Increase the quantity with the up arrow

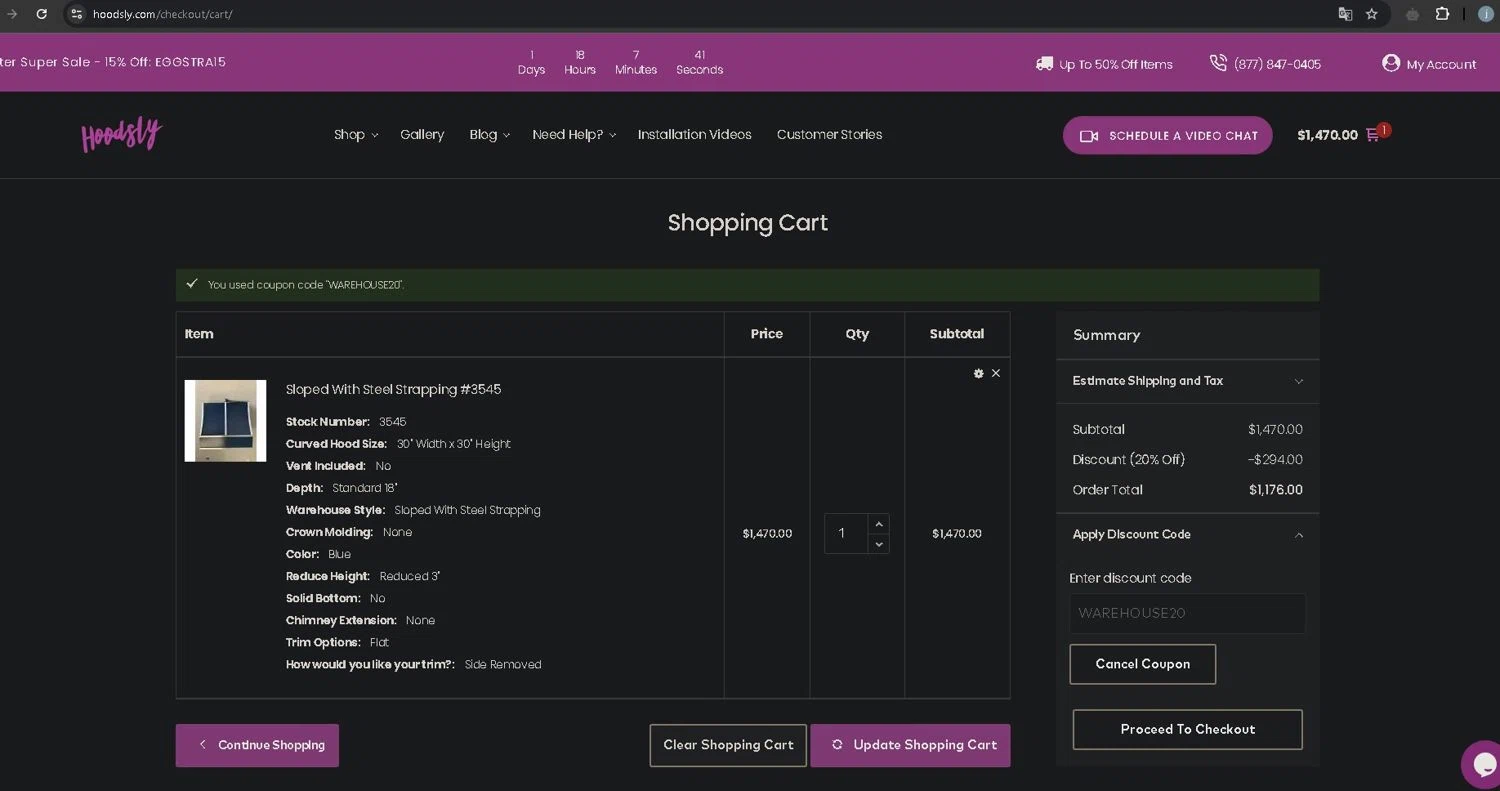click(x=879, y=524)
